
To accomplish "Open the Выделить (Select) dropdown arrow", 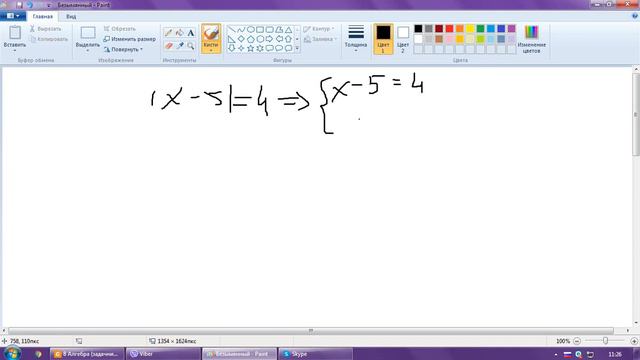I will point(88,51).
